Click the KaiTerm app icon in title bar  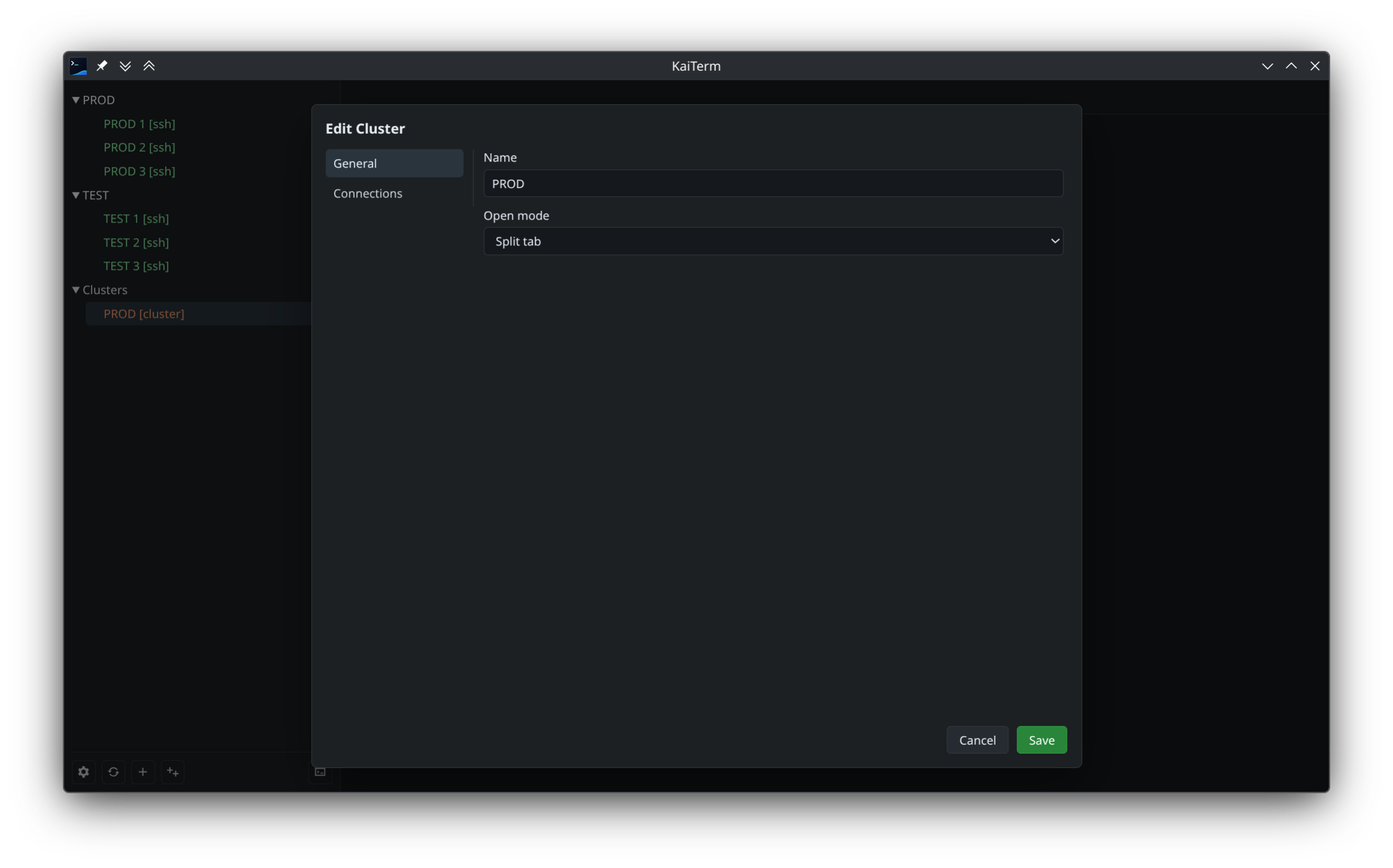[78, 66]
